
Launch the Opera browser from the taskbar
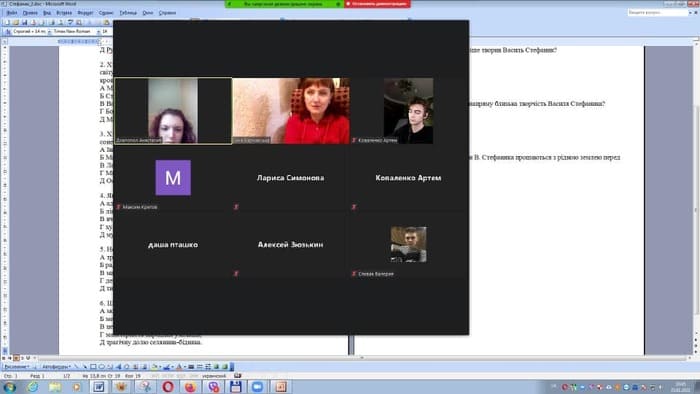(x=168, y=387)
